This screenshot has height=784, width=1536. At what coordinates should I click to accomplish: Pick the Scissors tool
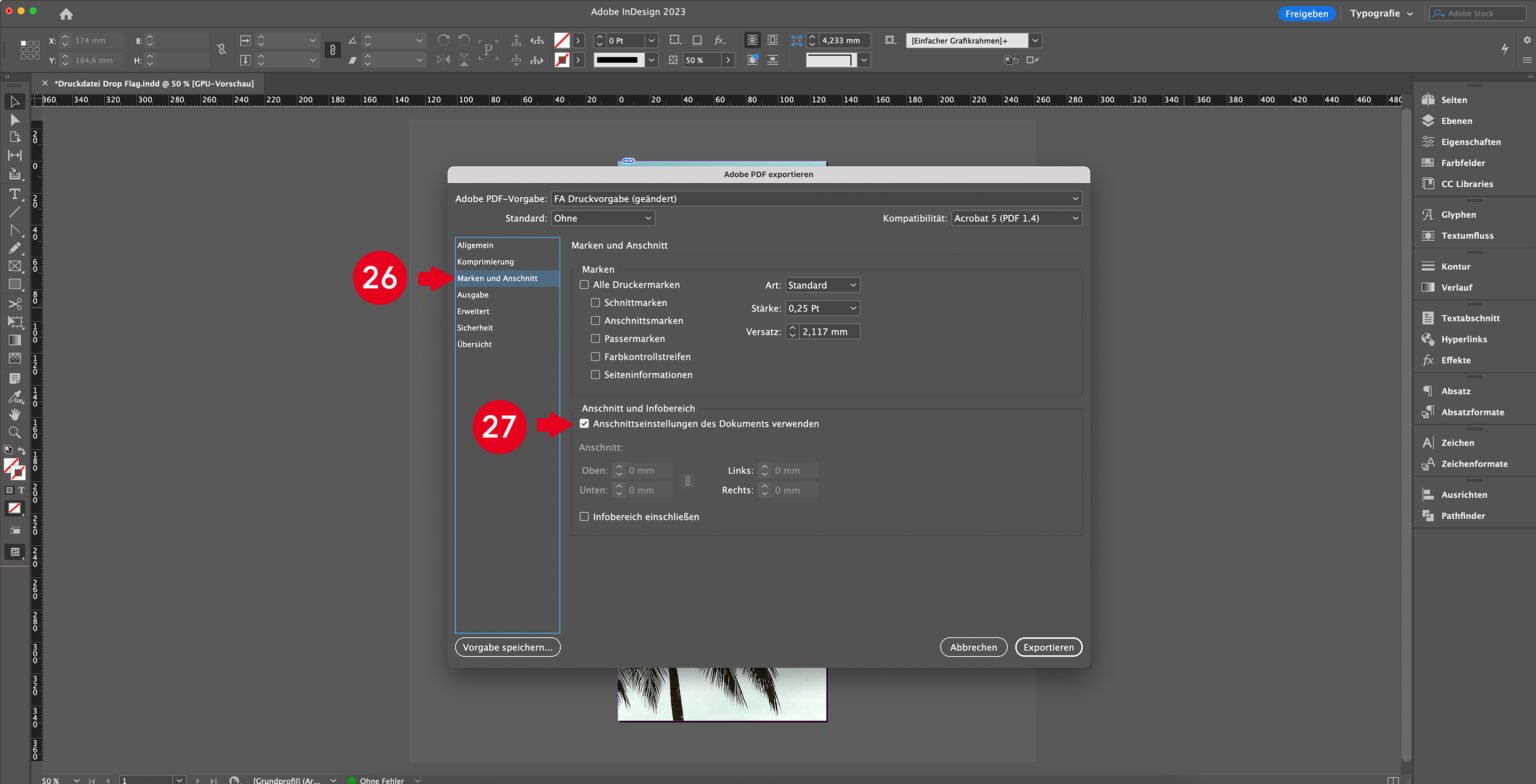14,303
